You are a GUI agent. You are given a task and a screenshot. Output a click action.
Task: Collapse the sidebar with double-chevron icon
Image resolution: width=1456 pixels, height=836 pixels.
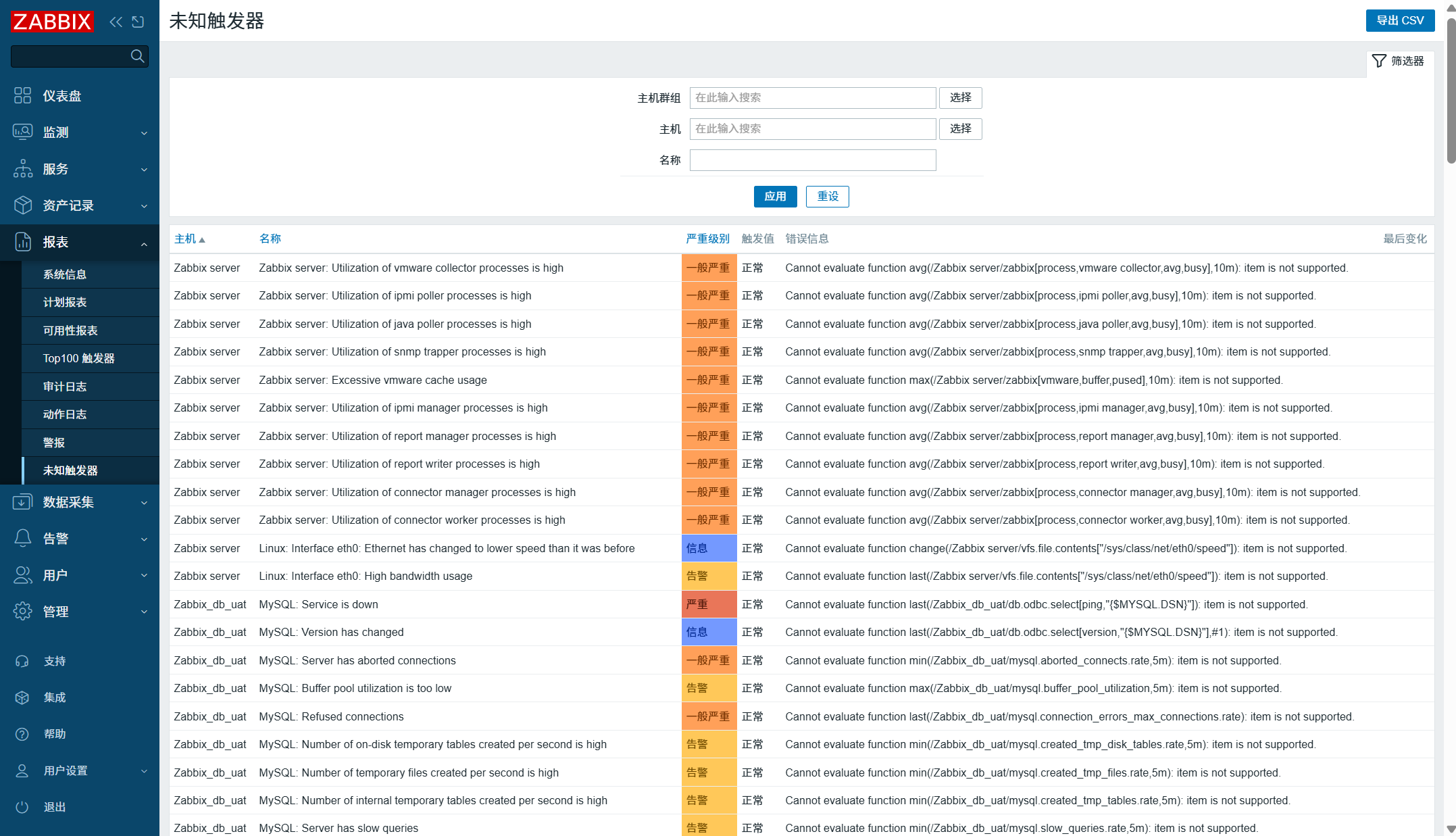point(116,22)
